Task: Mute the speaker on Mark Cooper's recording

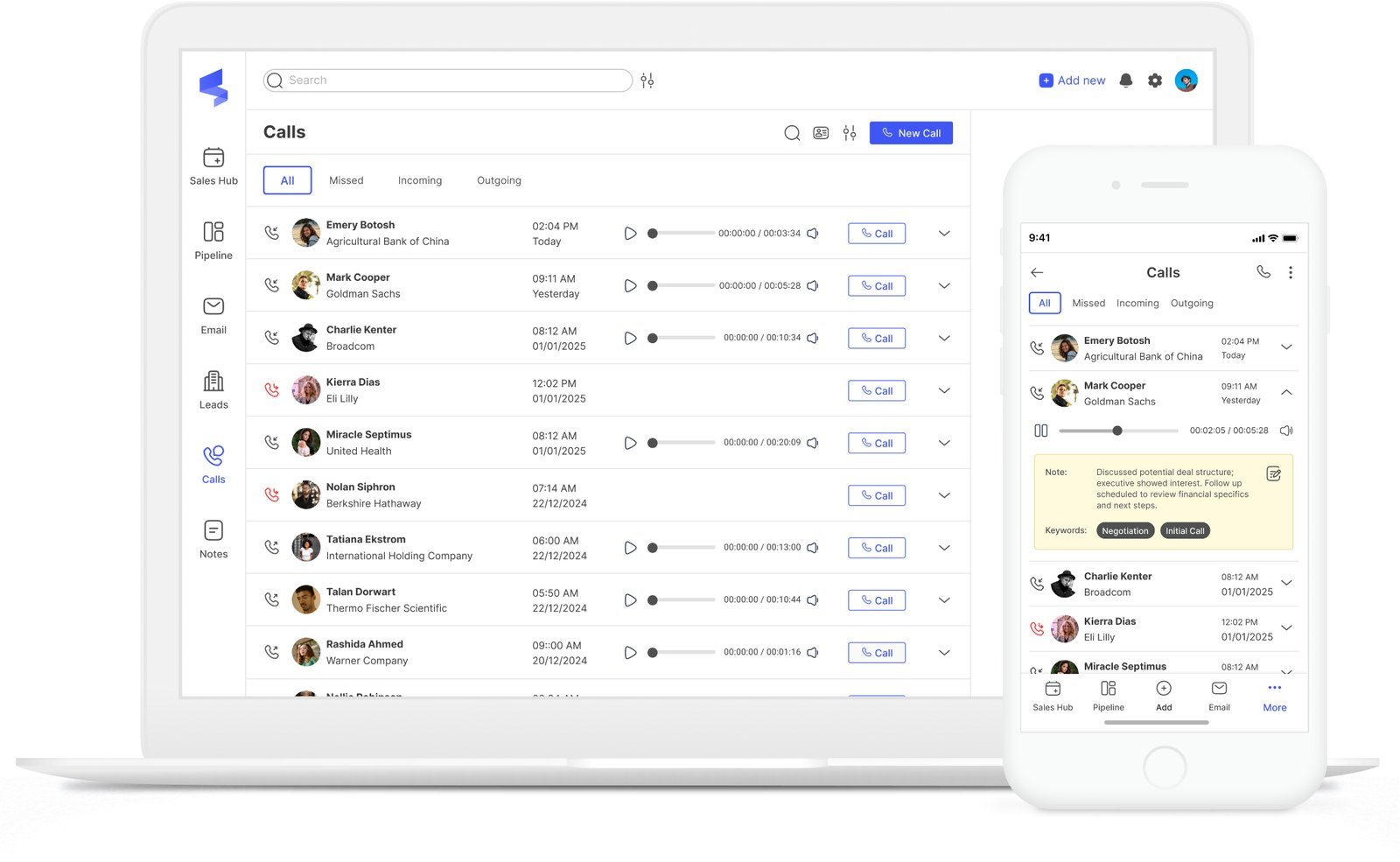Action: coord(813,285)
